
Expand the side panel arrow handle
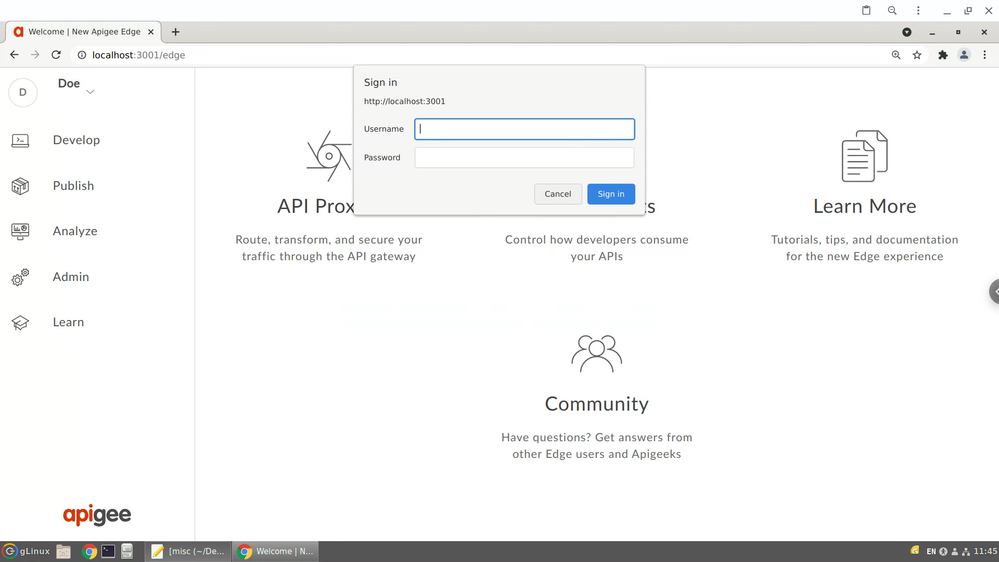tap(995, 291)
